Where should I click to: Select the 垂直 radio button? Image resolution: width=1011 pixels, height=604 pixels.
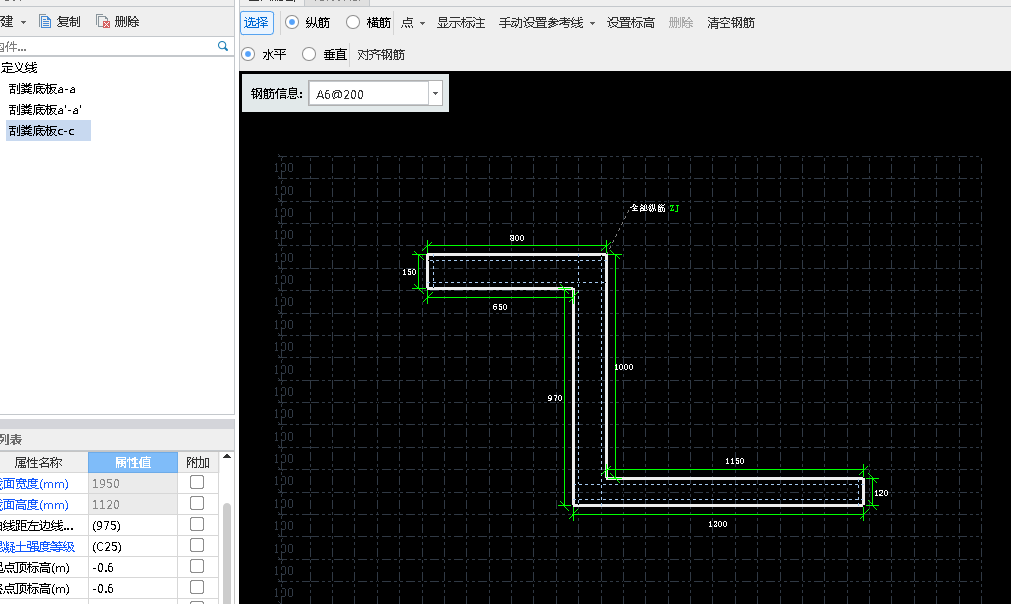pyautogui.click(x=309, y=54)
